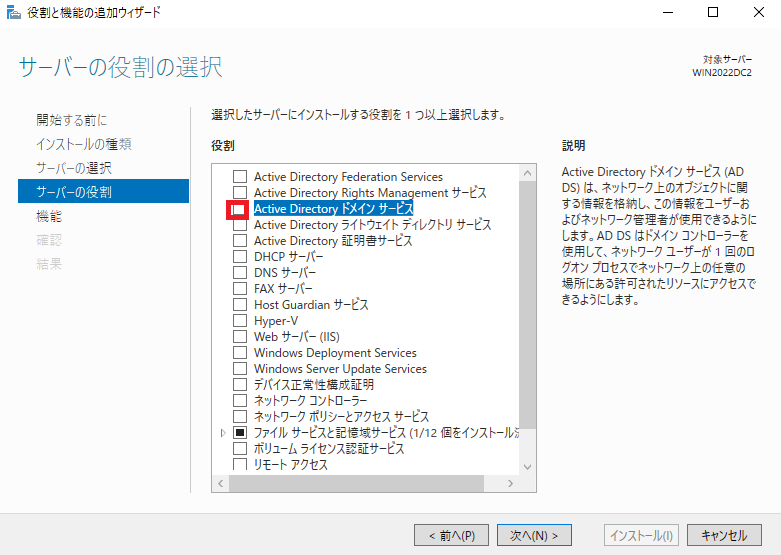Screen dimensions: 781x555
Task: Click horizontal scroll left arrow
Action: tap(220, 483)
